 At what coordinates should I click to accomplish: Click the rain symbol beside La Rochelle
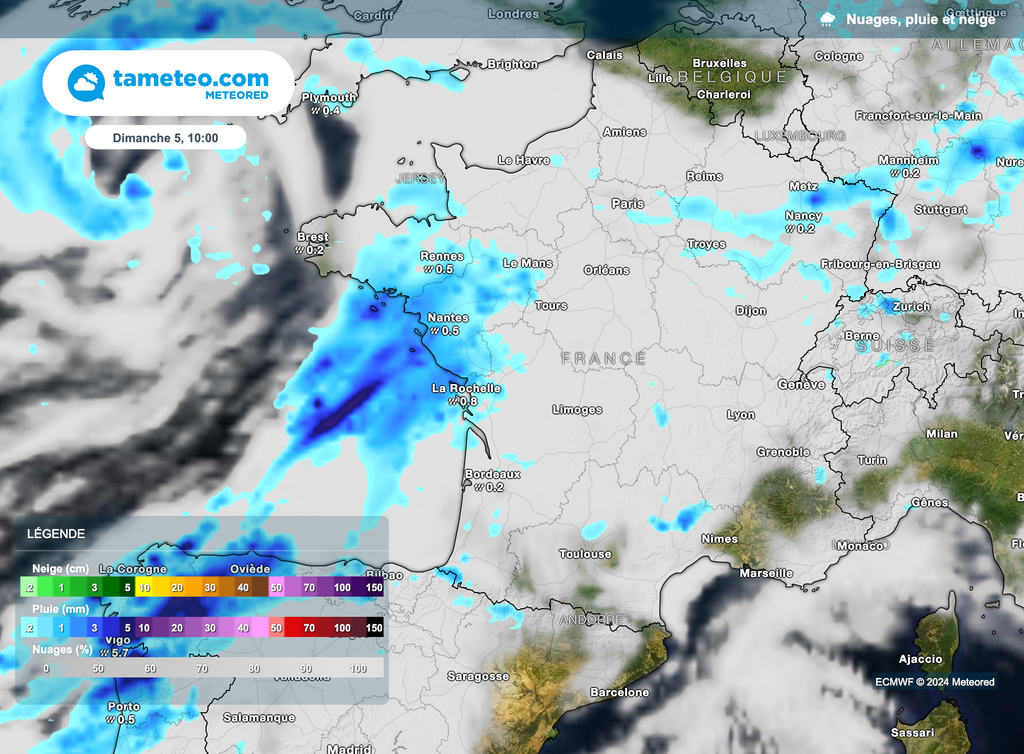[453, 399]
